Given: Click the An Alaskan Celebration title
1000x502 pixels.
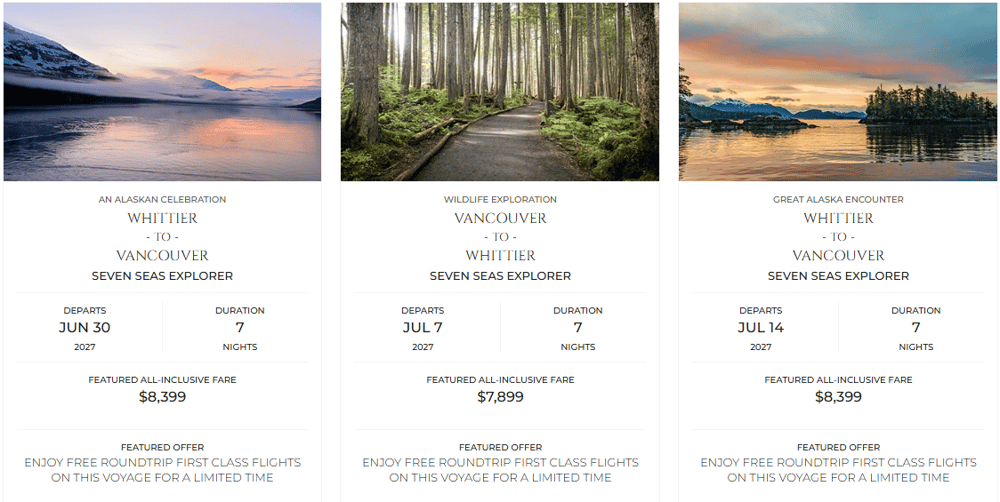Looking at the screenshot, I should (162, 200).
